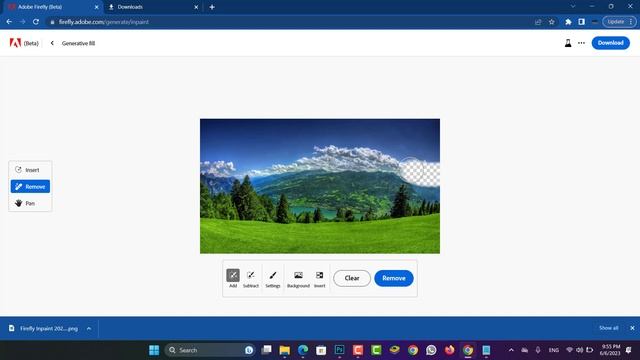Open a new browser tab
This screenshot has height=360, width=640.
[x=212, y=7]
